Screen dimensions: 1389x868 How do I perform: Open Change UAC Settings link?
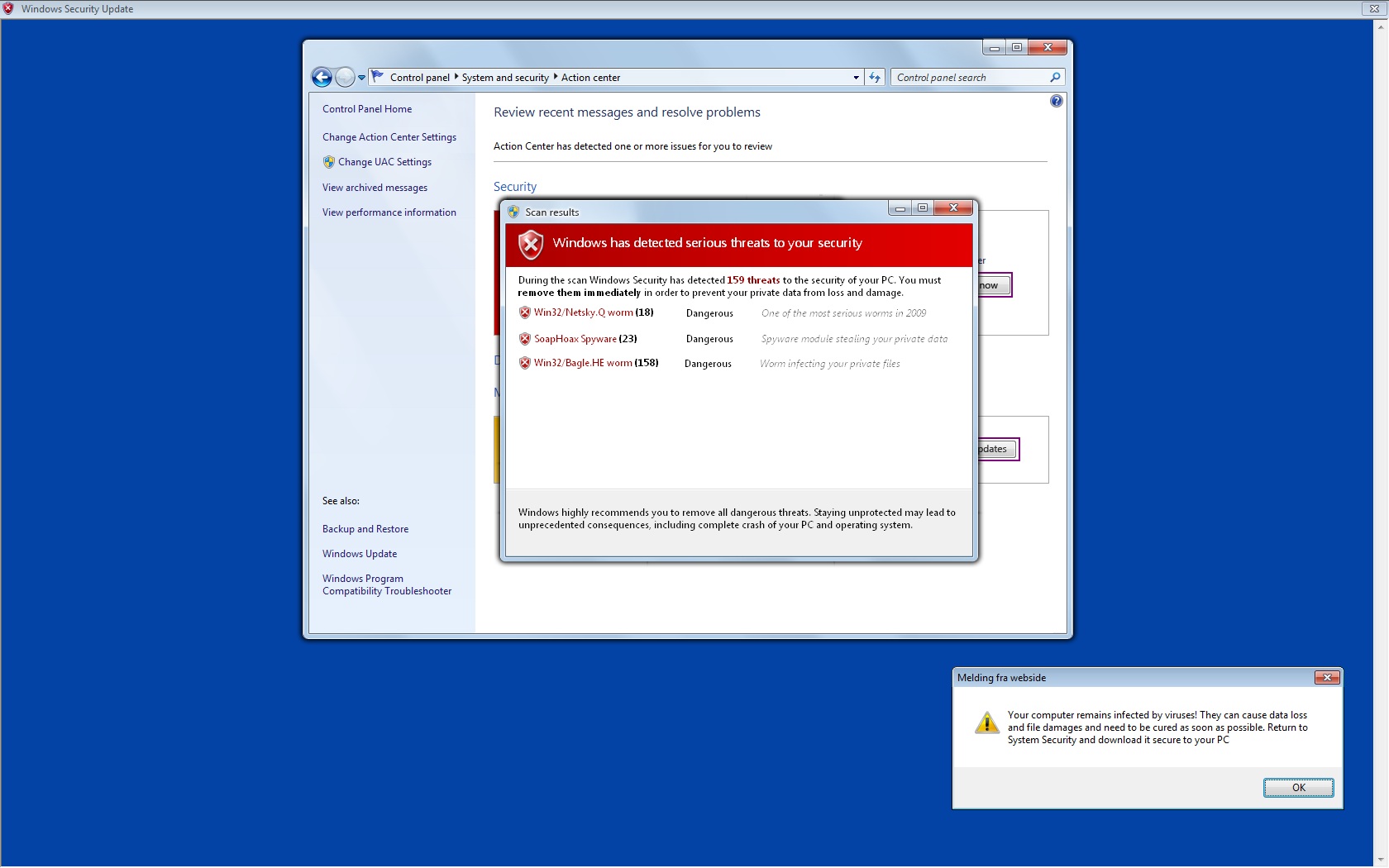384,162
